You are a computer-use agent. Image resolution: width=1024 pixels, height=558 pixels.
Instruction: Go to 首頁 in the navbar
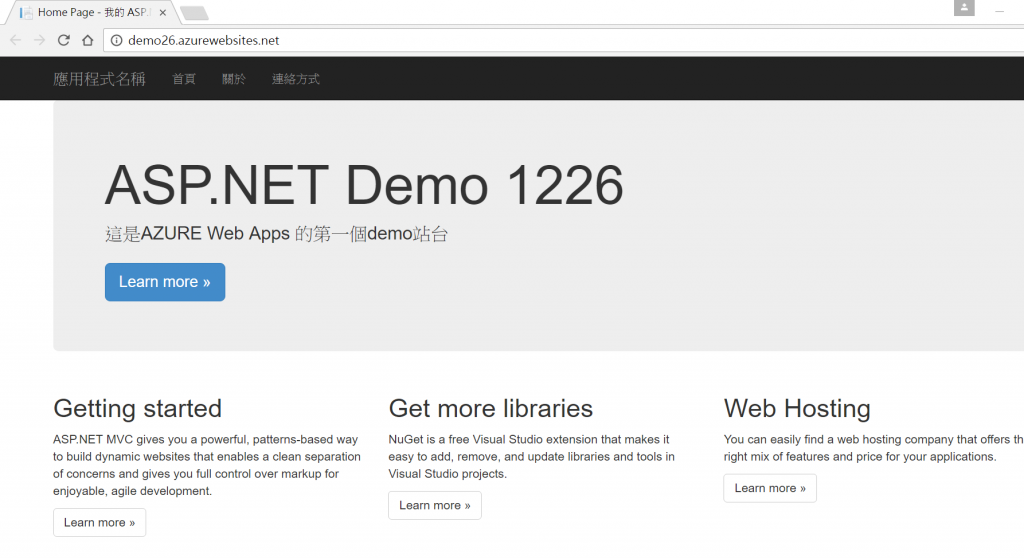184,79
